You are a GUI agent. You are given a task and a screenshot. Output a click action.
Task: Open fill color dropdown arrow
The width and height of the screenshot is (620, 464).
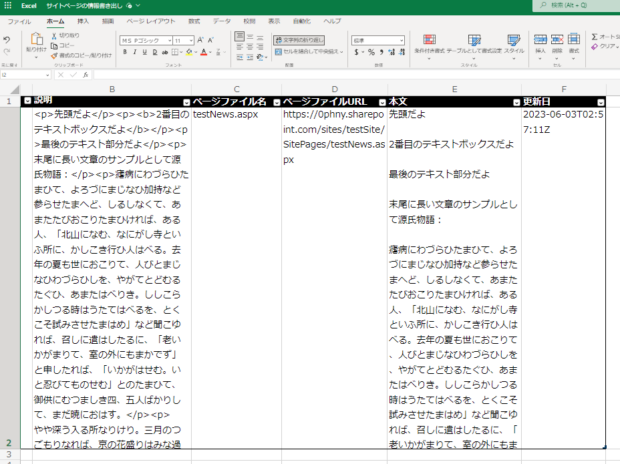click(x=196, y=52)
